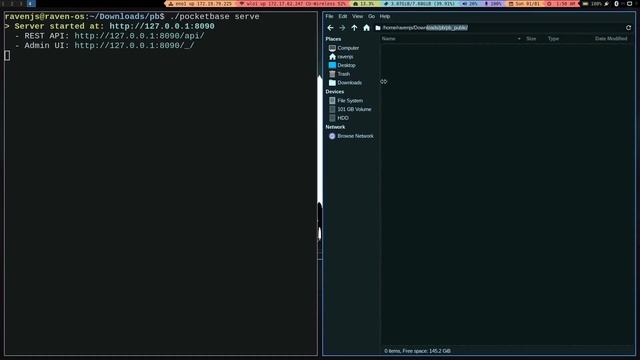Go up to parent folder
The height and width of the screenshot is (360, 640).
coord(354,28)
